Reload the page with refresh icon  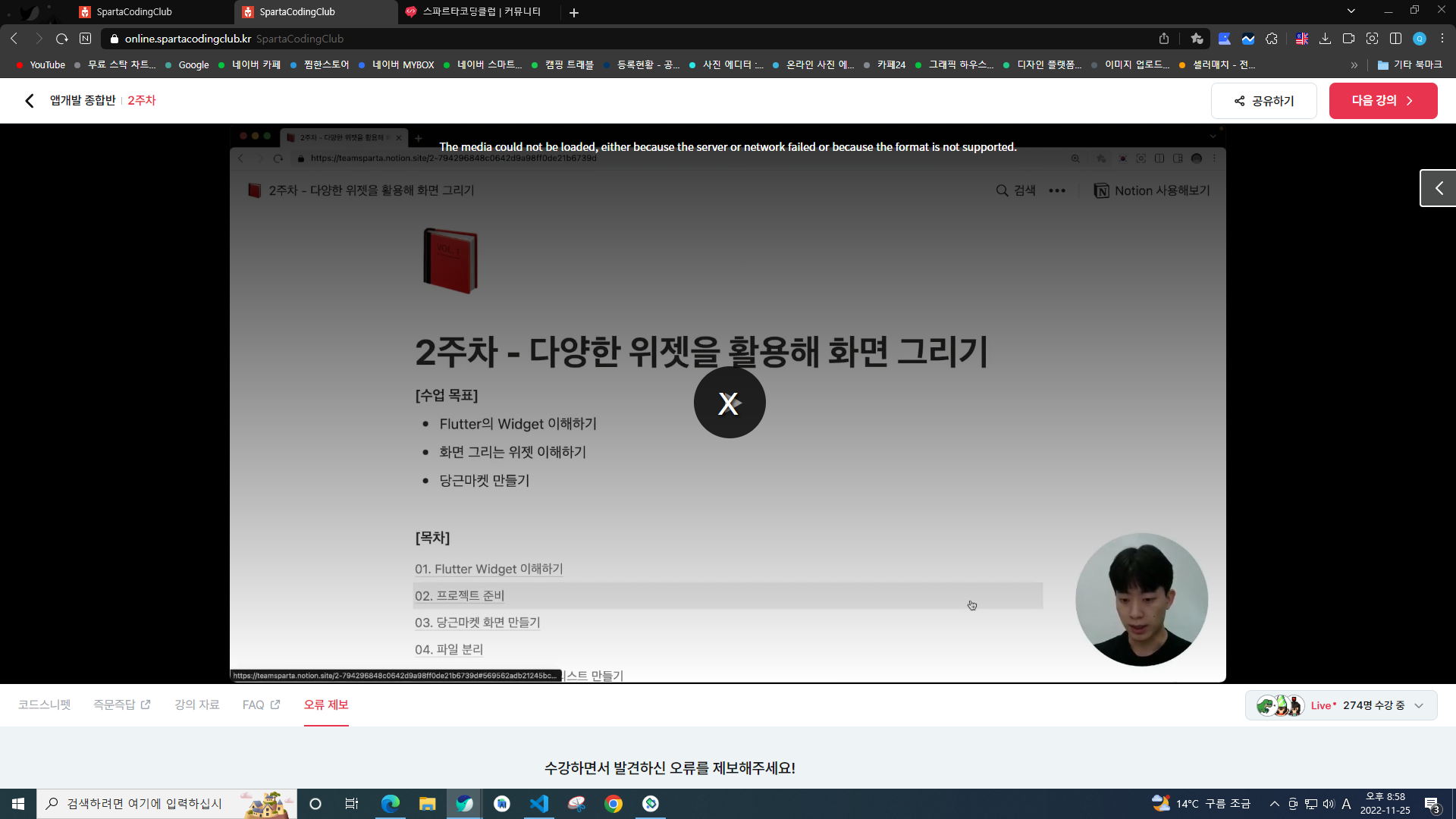62,39
